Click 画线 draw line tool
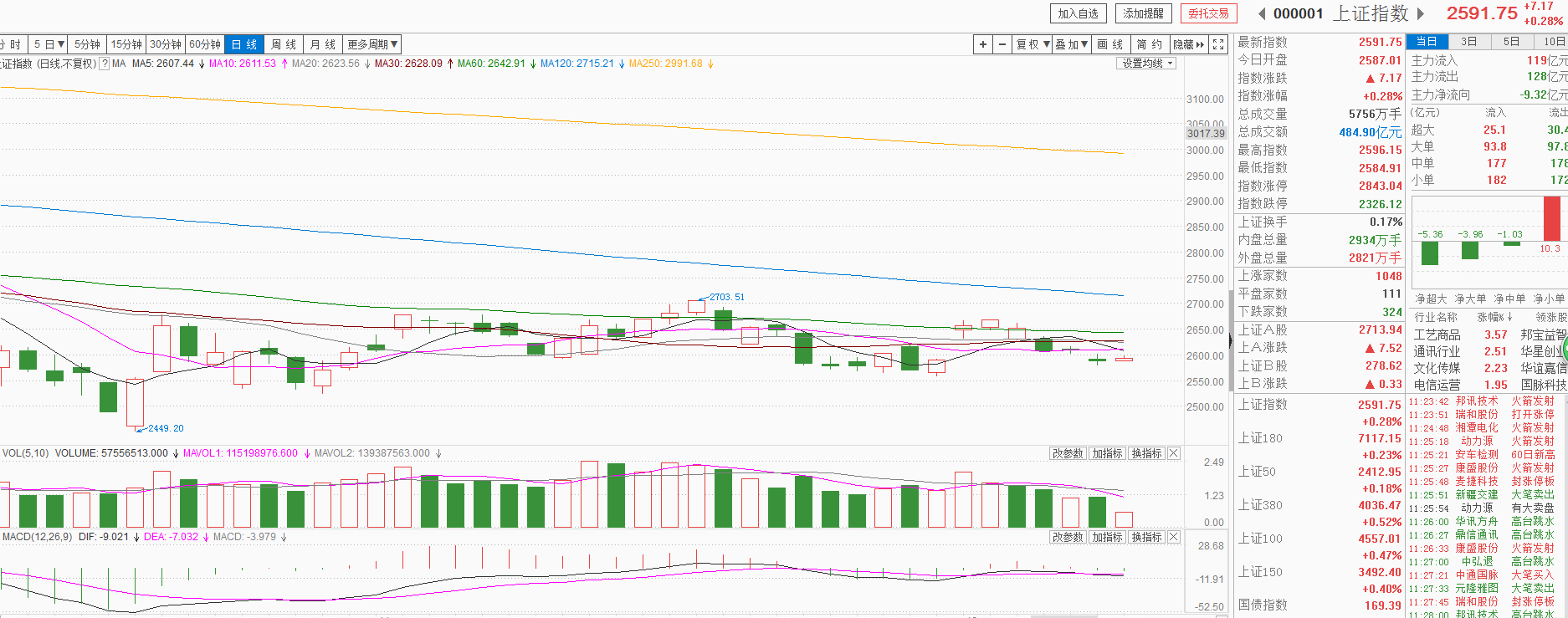The height and width of the screenshot is (618, 1568). 1110,44
